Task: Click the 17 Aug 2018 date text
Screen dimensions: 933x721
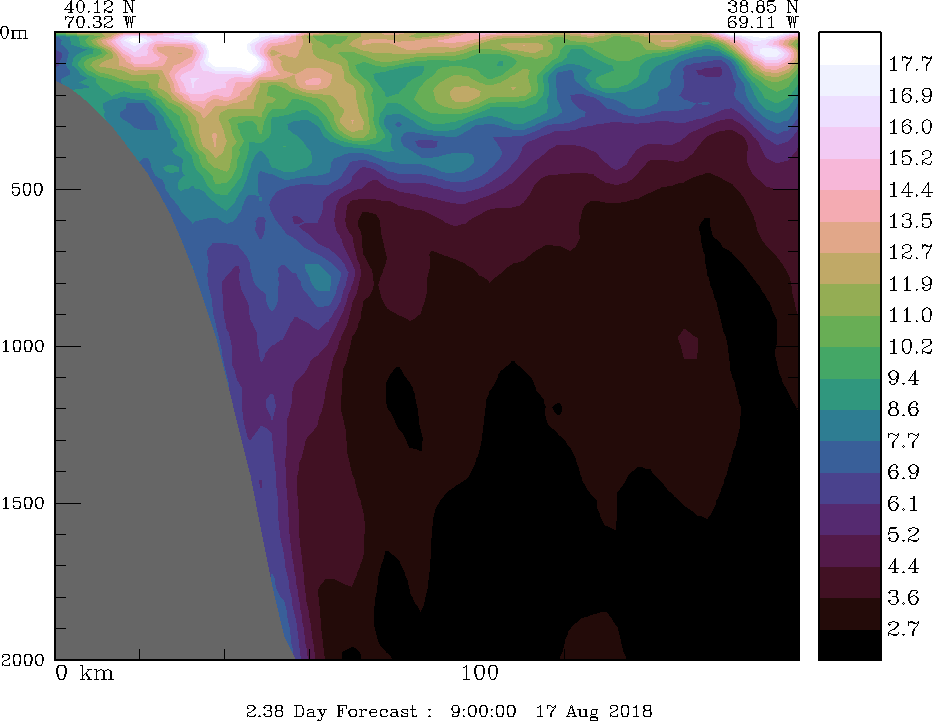Action: [x=594, y=711]
